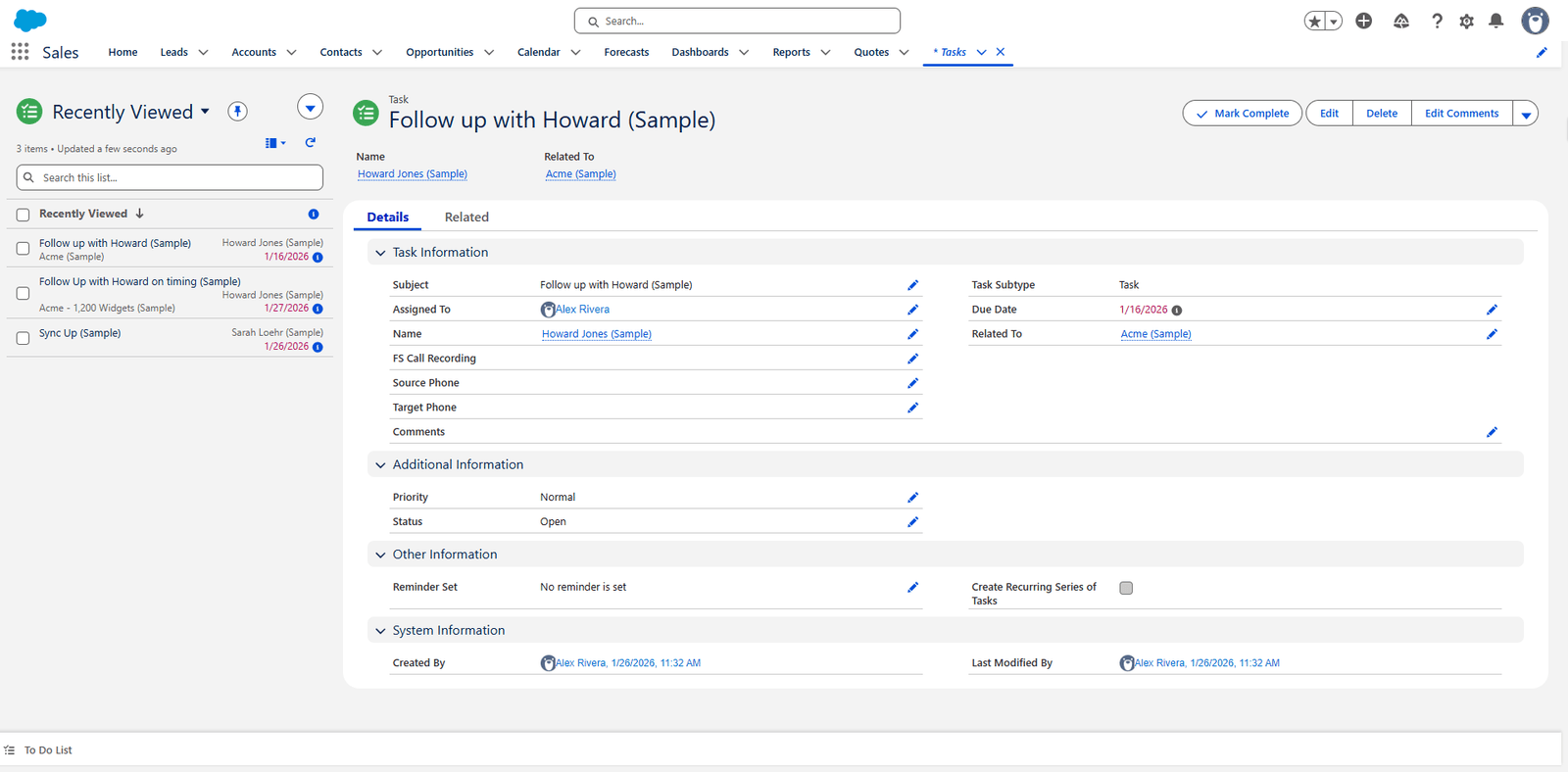The width and height of the screenshot is (1568, 772).
Task: Open the Forecasts tab
Action: click(626, 52)
